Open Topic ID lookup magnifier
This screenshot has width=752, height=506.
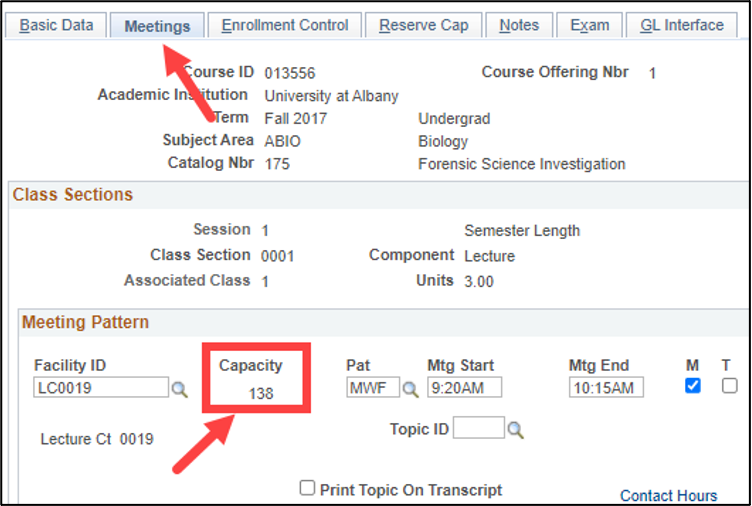click(515, 430)
